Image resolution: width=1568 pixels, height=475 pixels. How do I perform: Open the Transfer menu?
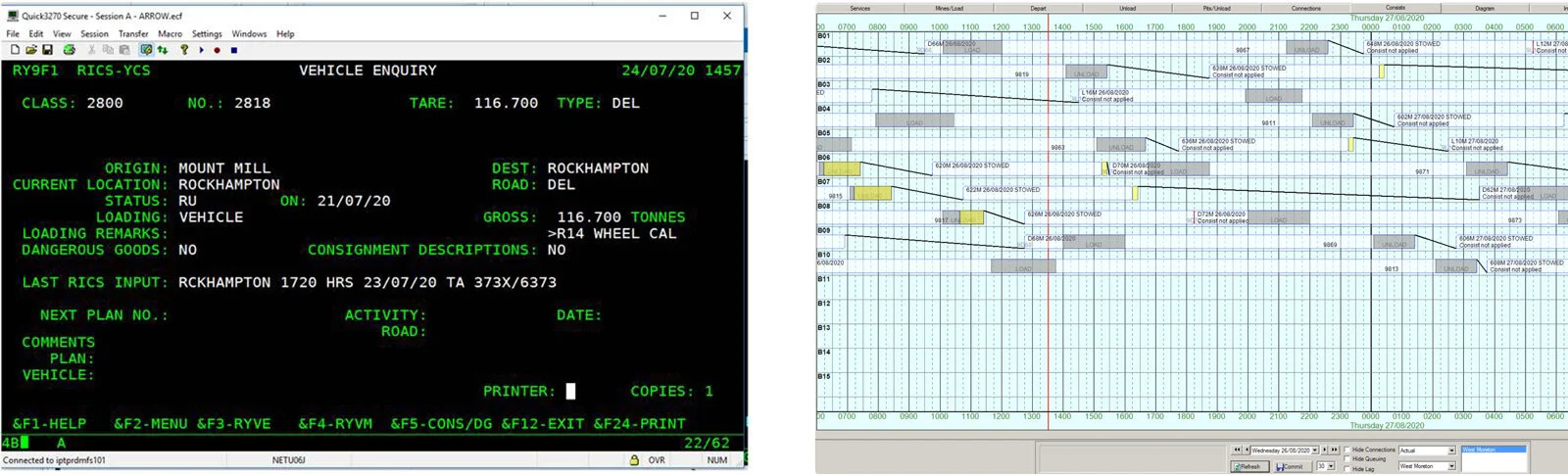(x=133, y=33)
